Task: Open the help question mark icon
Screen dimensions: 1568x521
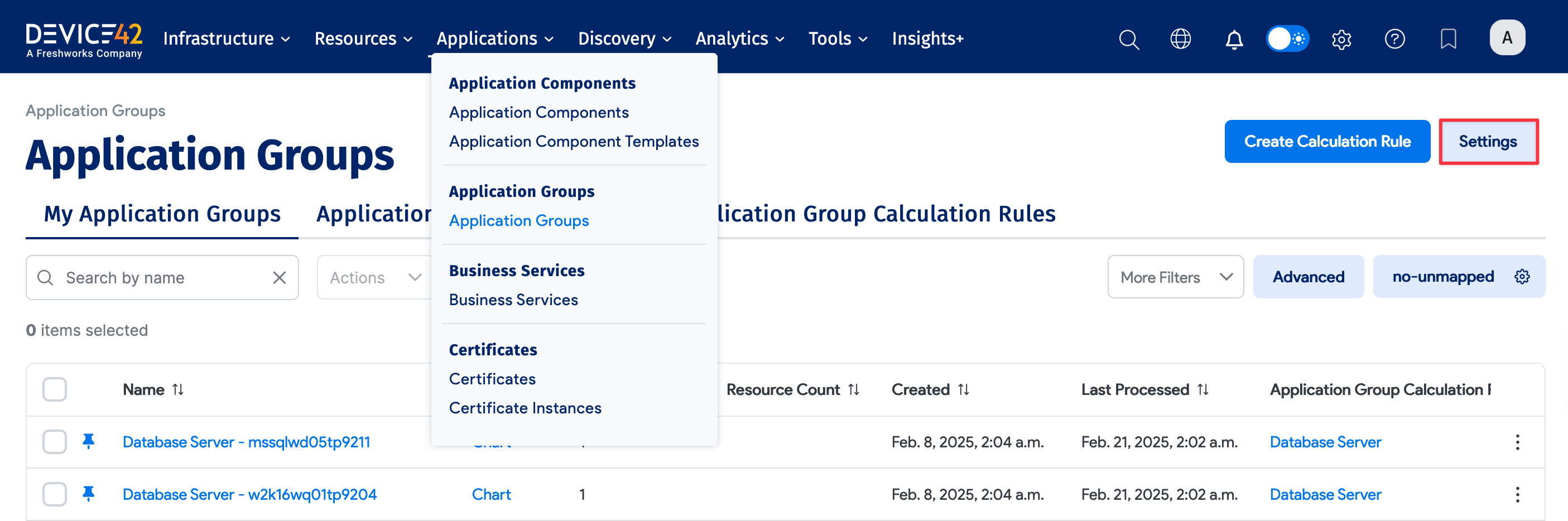Action: (1395, 38)
